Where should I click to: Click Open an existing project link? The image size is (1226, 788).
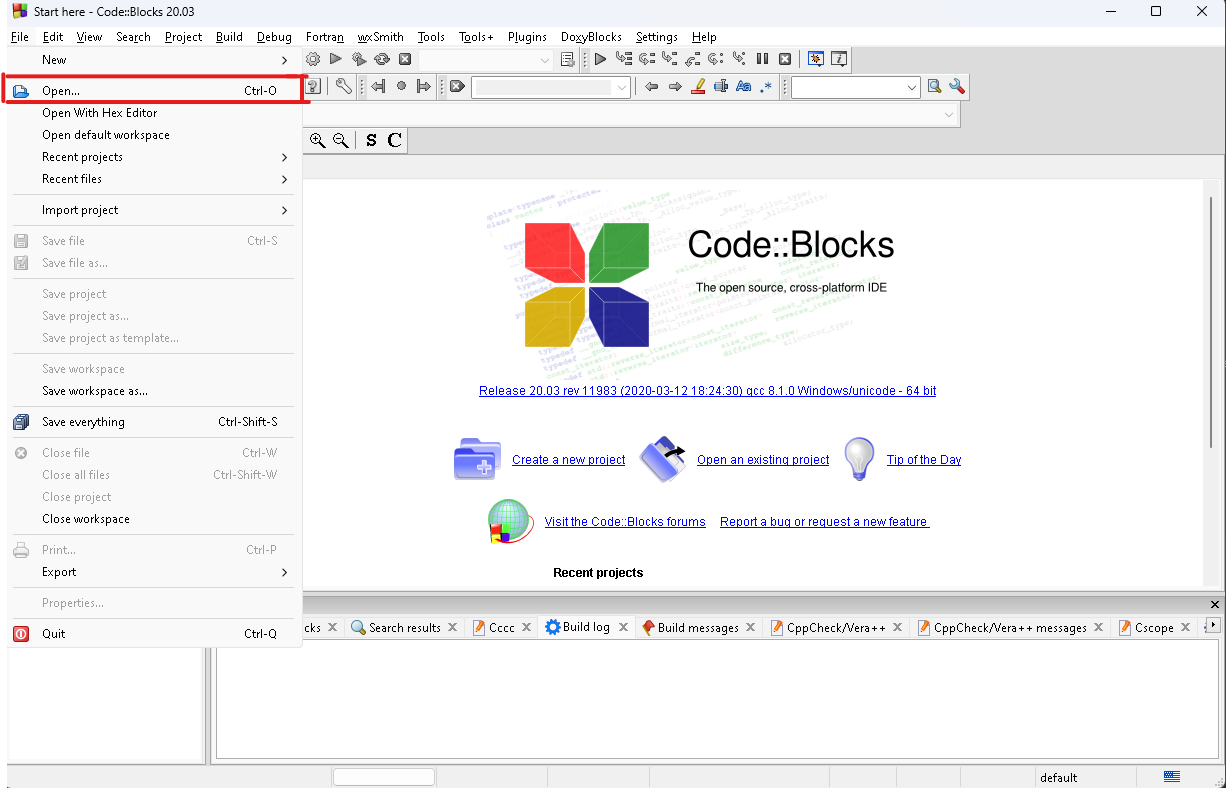[x=763, y=460]
